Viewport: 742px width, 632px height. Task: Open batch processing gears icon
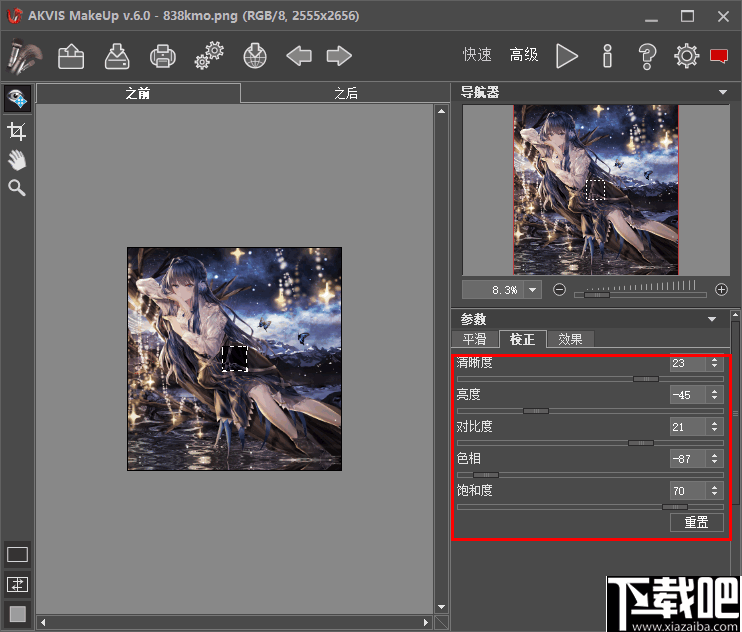208,56
